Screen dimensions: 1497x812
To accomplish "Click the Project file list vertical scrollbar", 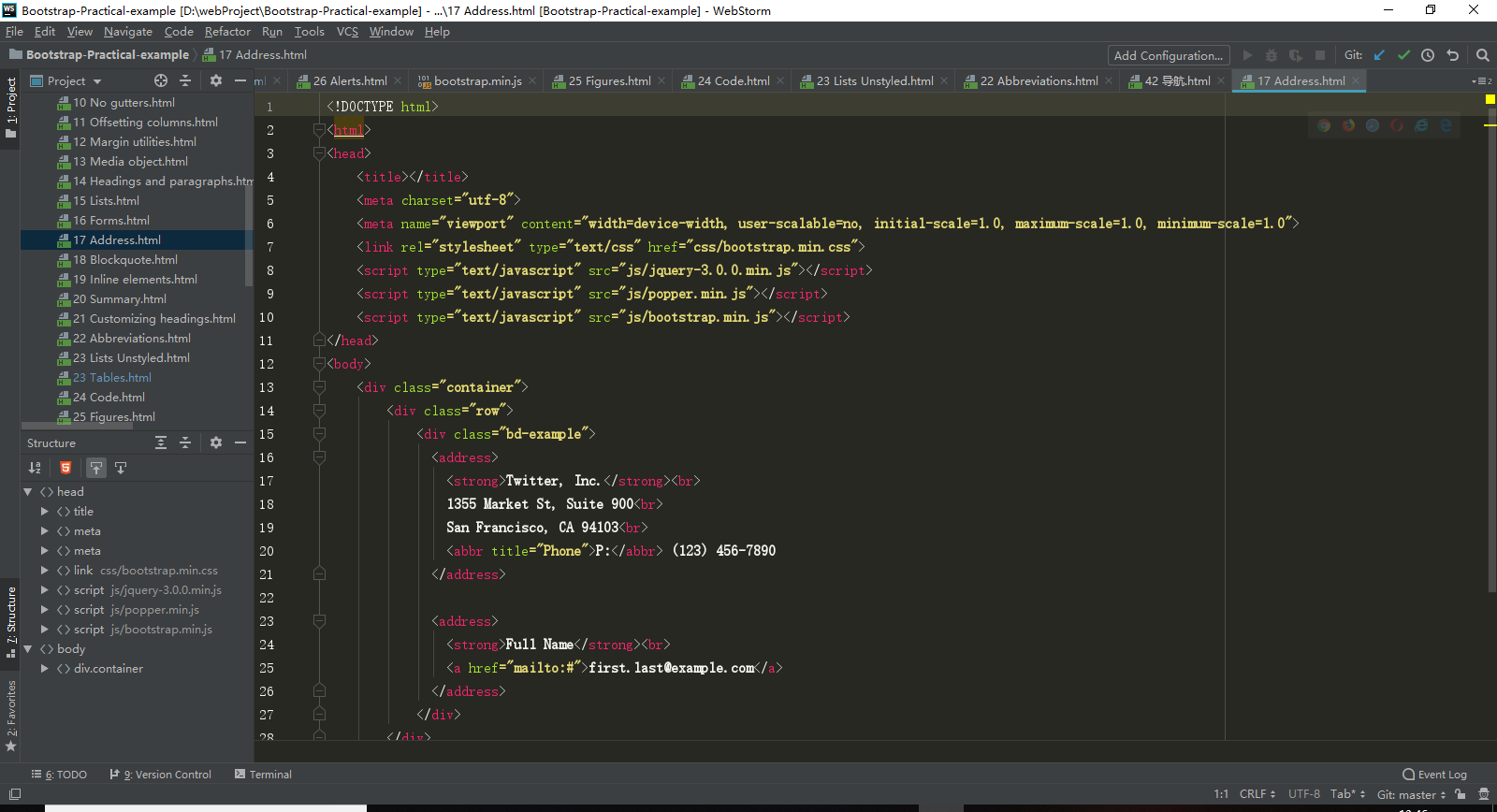I will pyautogui.click(x=249, y=236).
